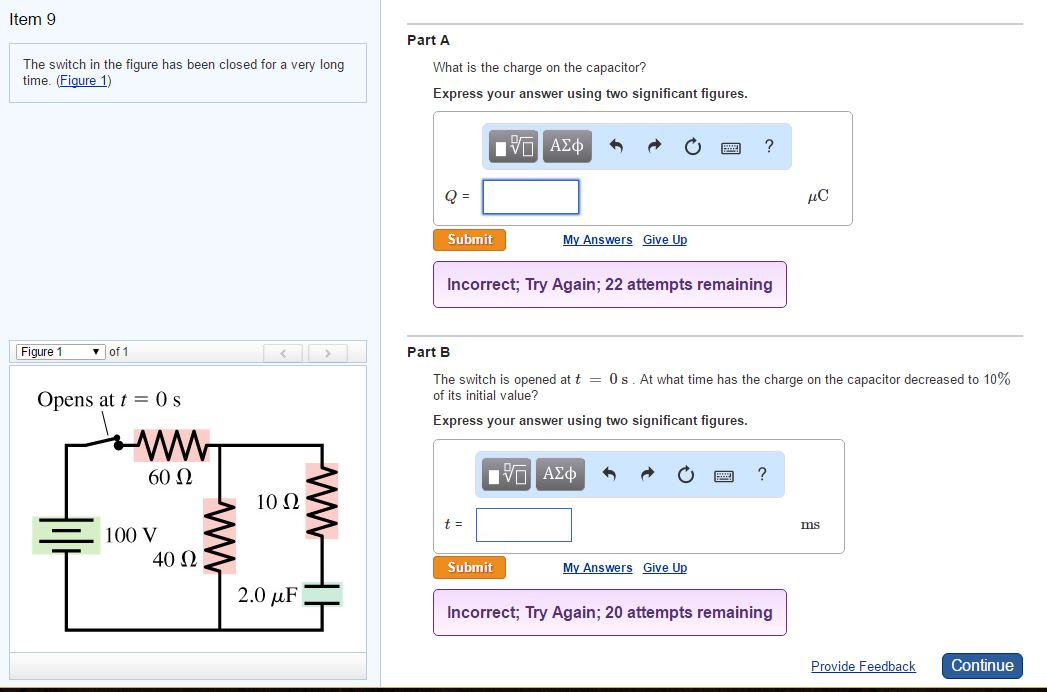Open the math templates tool in Part B
Image resolution: width=1047 pixels, height=692 pixels.
click(506, 474)
